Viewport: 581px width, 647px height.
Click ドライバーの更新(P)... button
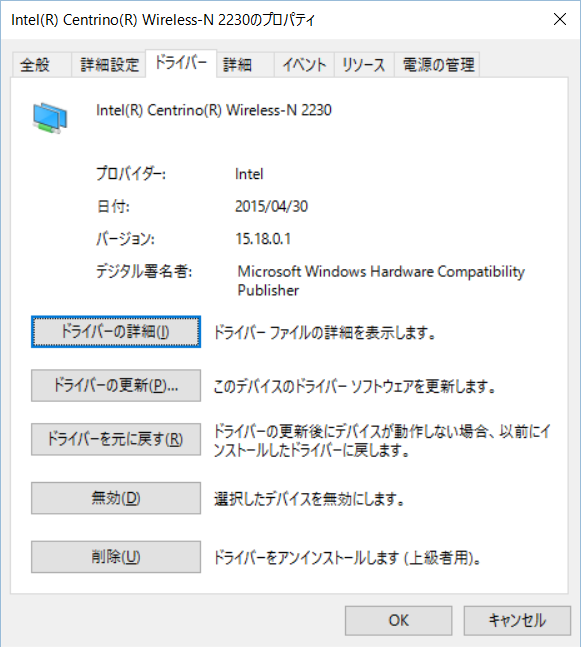pos(116,385)
